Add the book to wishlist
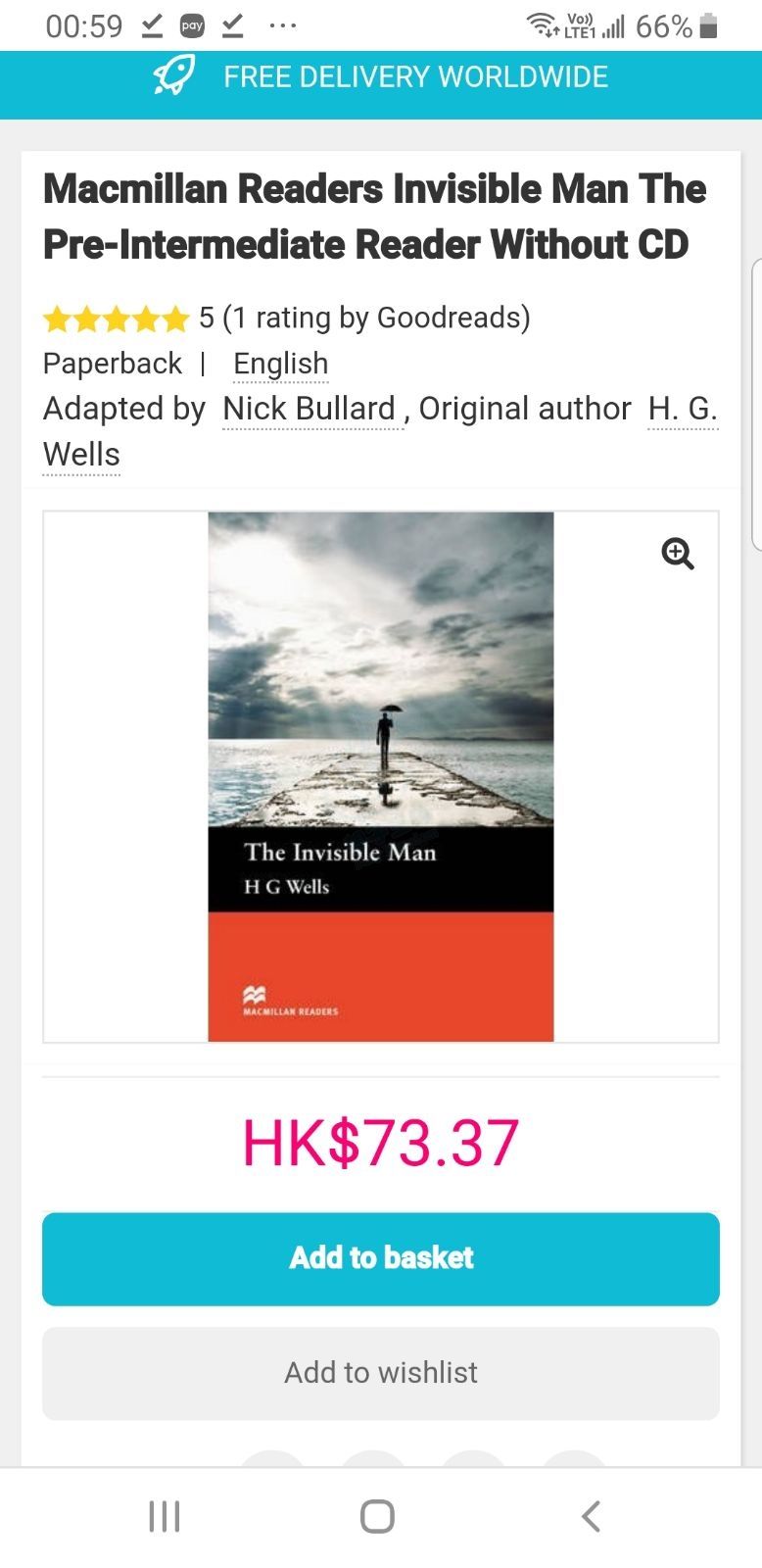The width and height of the screenshot is (762, 1568). (x=381, y=1373)
